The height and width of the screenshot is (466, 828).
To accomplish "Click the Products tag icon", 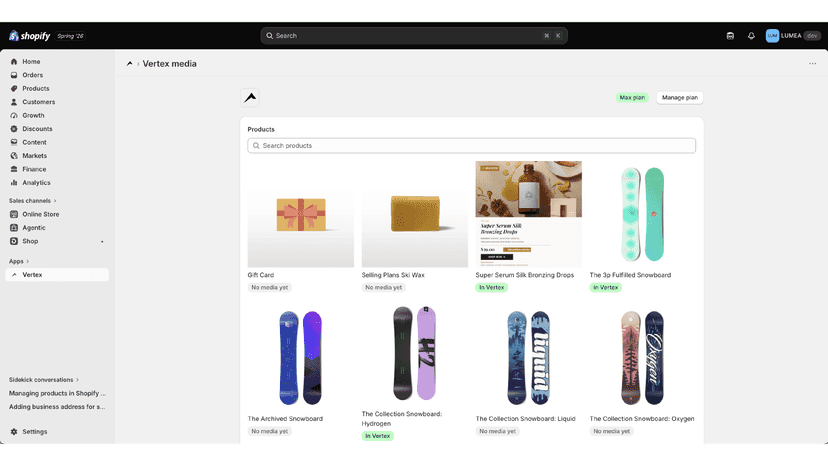I will point(14,89).
